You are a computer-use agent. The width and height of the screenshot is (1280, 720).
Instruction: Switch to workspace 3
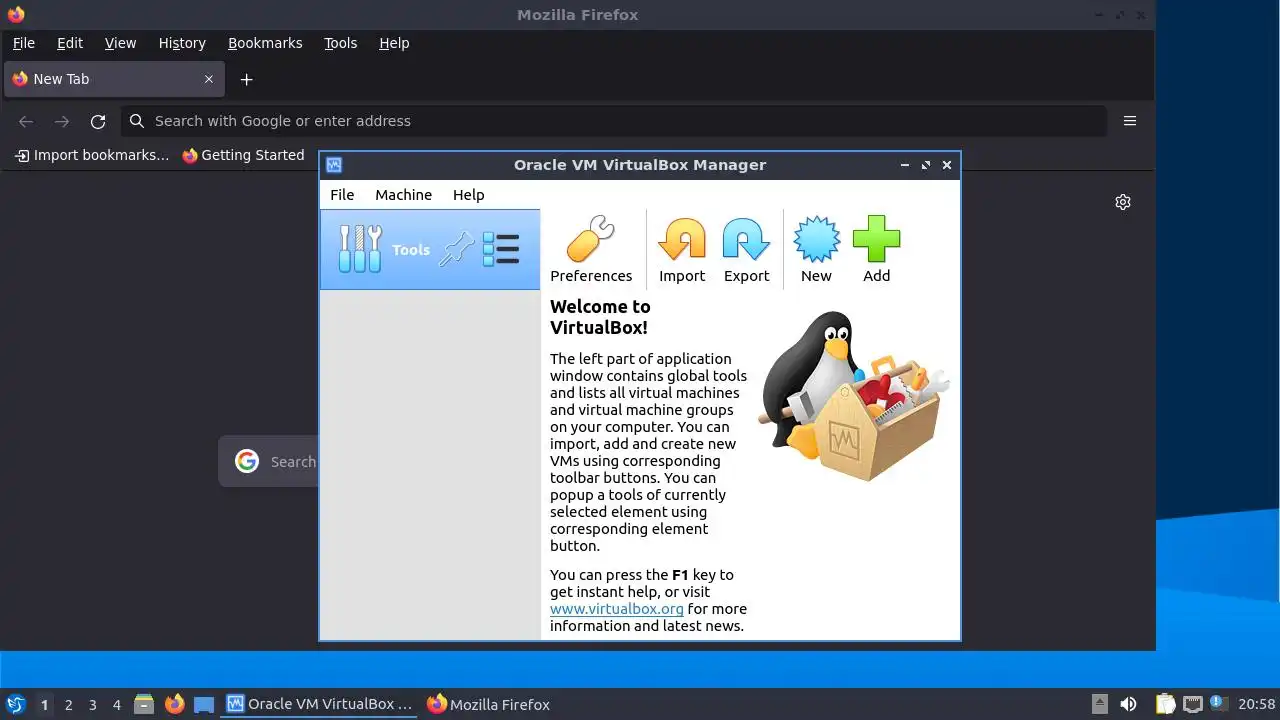(92, 705)
